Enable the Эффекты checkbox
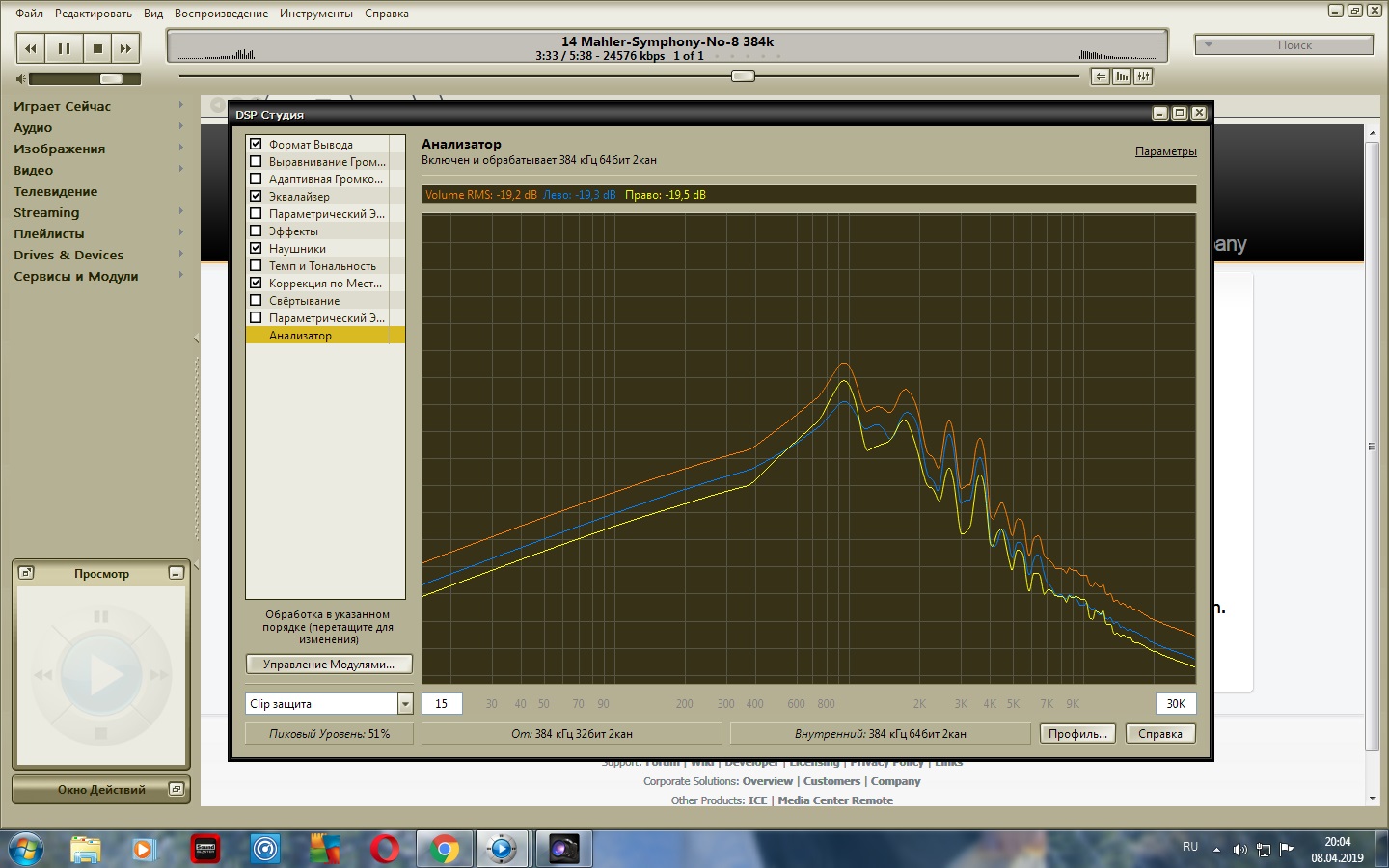Viewport: 1389px width, 868px height. click(x=256, y=231)
